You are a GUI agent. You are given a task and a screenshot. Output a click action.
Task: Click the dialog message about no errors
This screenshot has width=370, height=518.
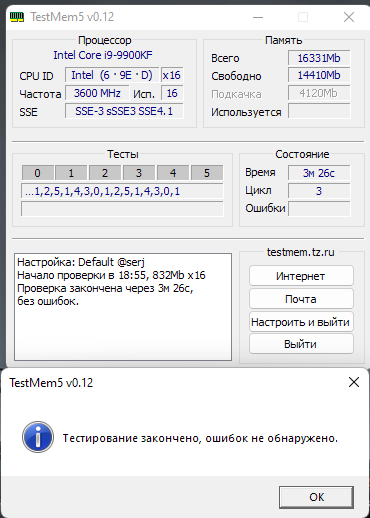click(x=200, y=438)
